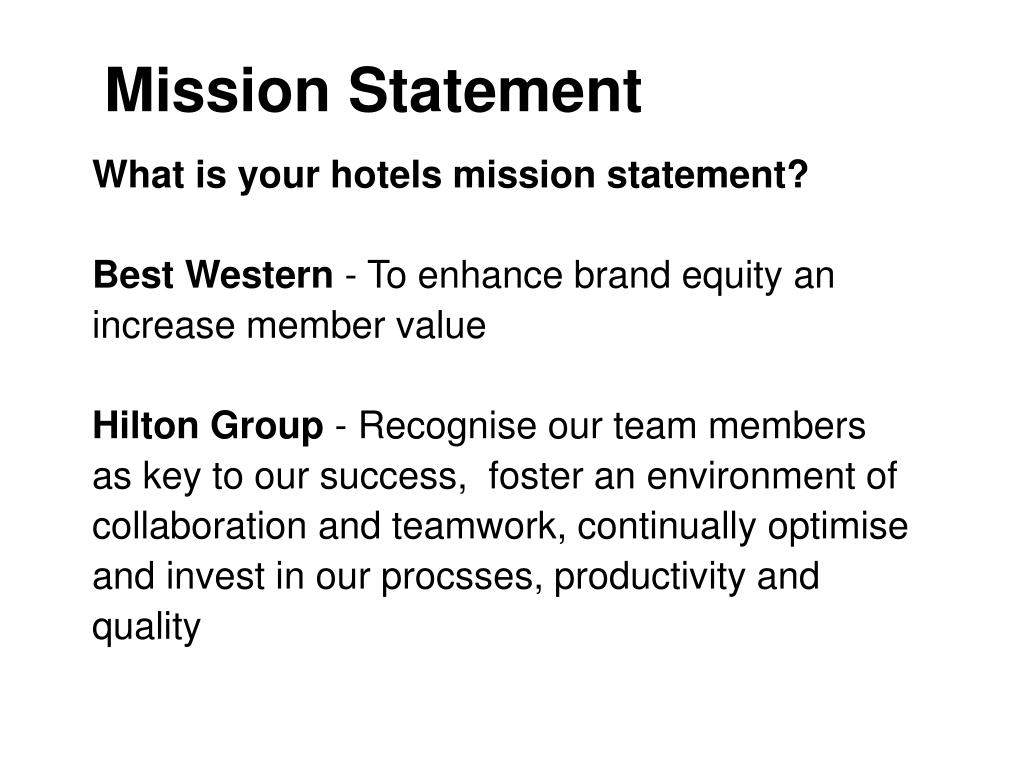Click the line 'increase member value'
Viewport: 1024px width, 768px height.
[x=289, y=325]
